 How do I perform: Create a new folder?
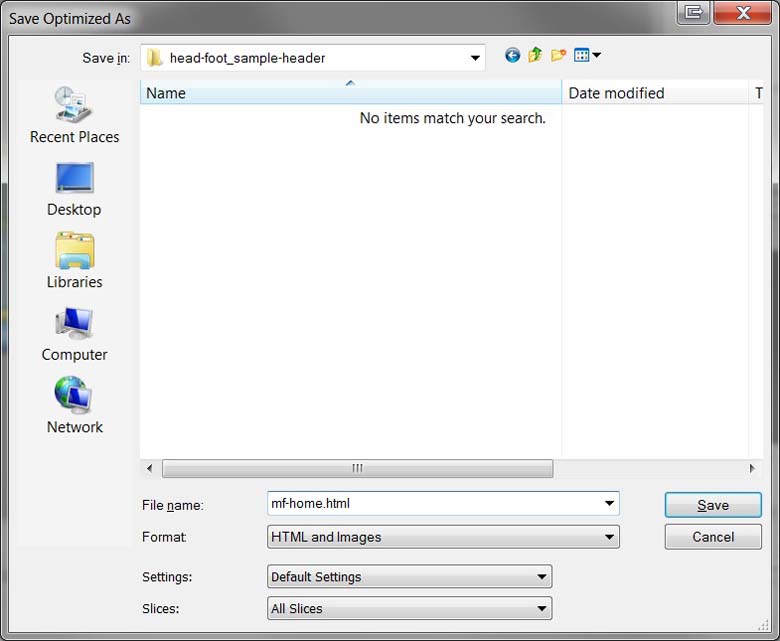point(558,55)
